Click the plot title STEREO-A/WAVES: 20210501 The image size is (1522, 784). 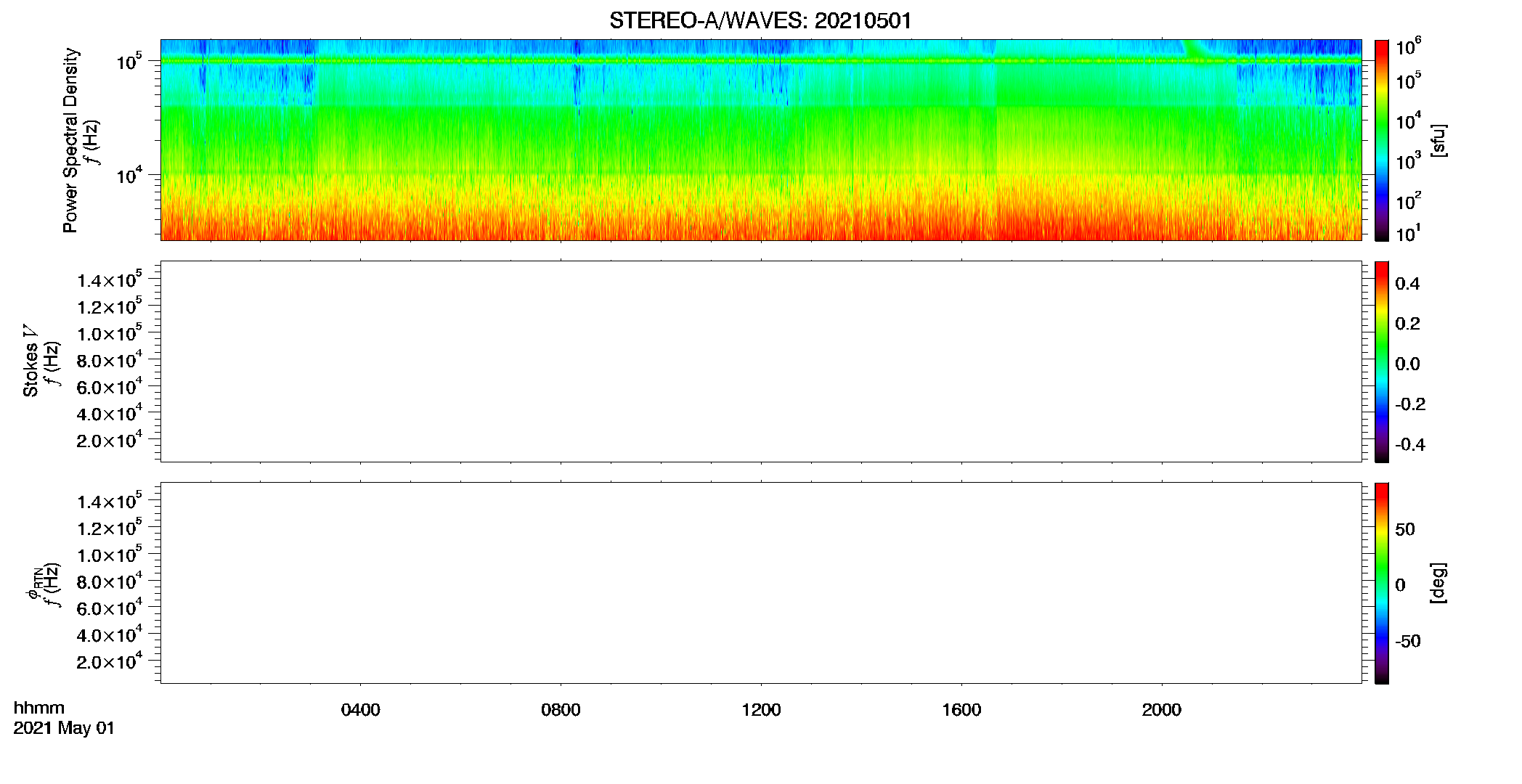click(x=760, y=21)
